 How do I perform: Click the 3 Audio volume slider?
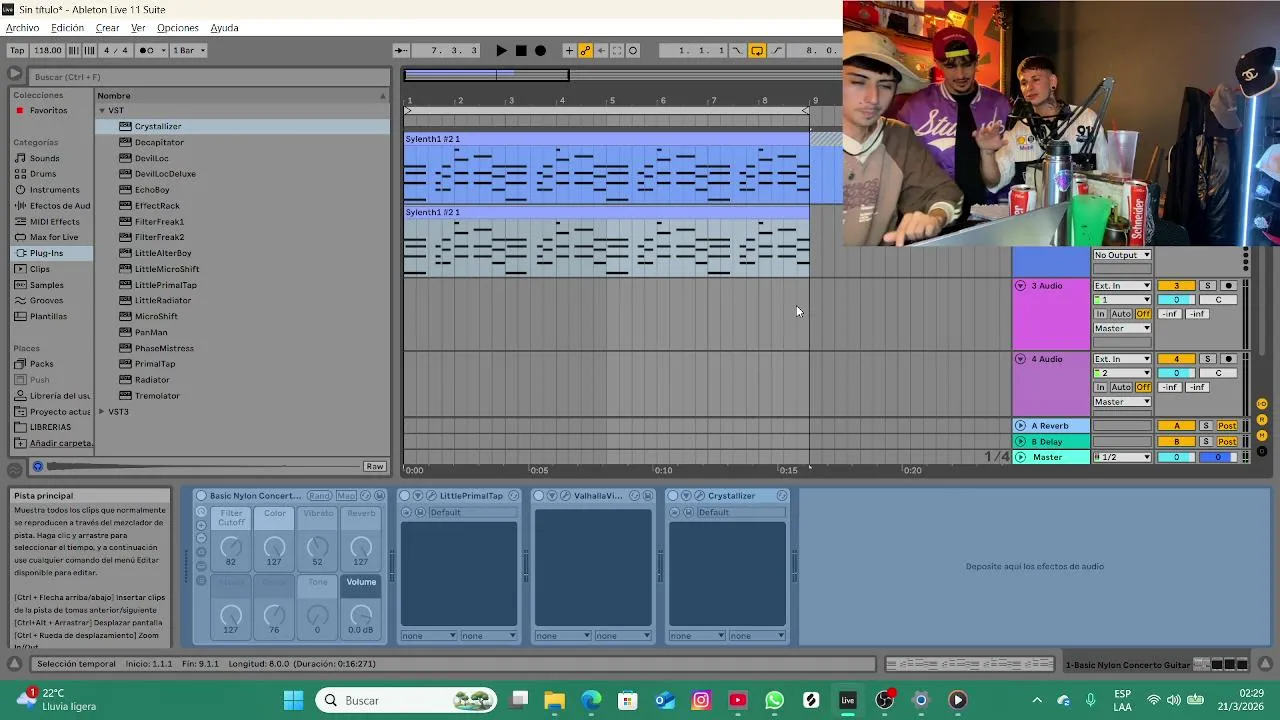pos(1176,300)
